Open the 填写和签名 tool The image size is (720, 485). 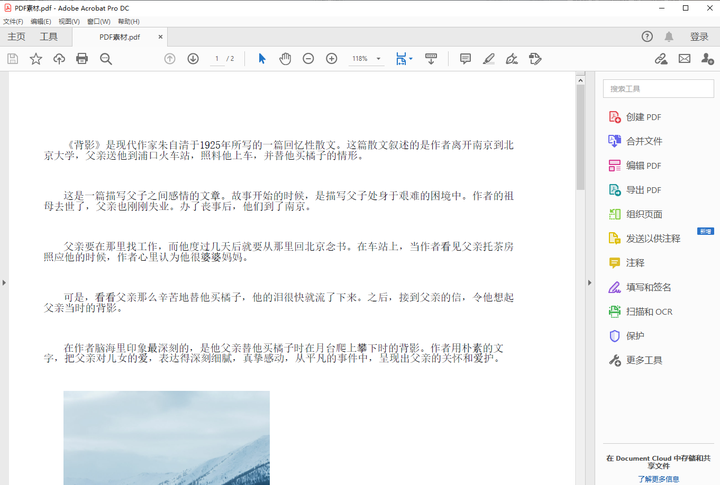coord(640,288)
